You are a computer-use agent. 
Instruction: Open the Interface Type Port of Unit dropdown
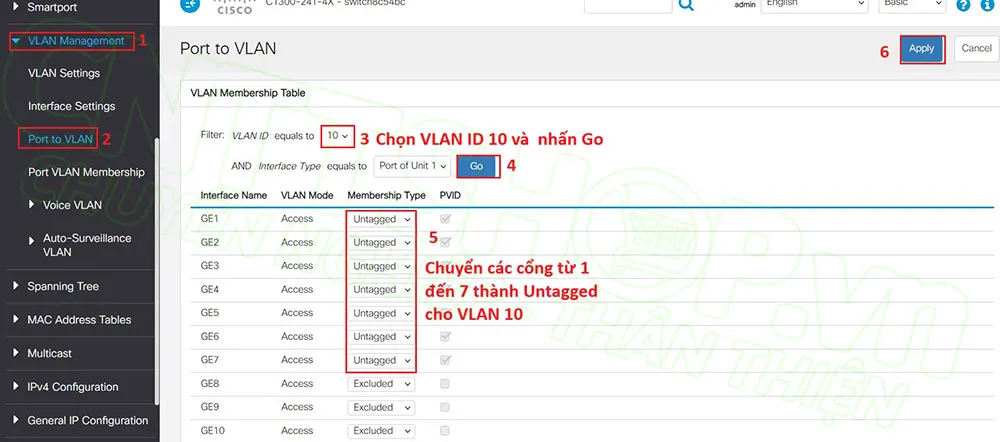[413, 166]
